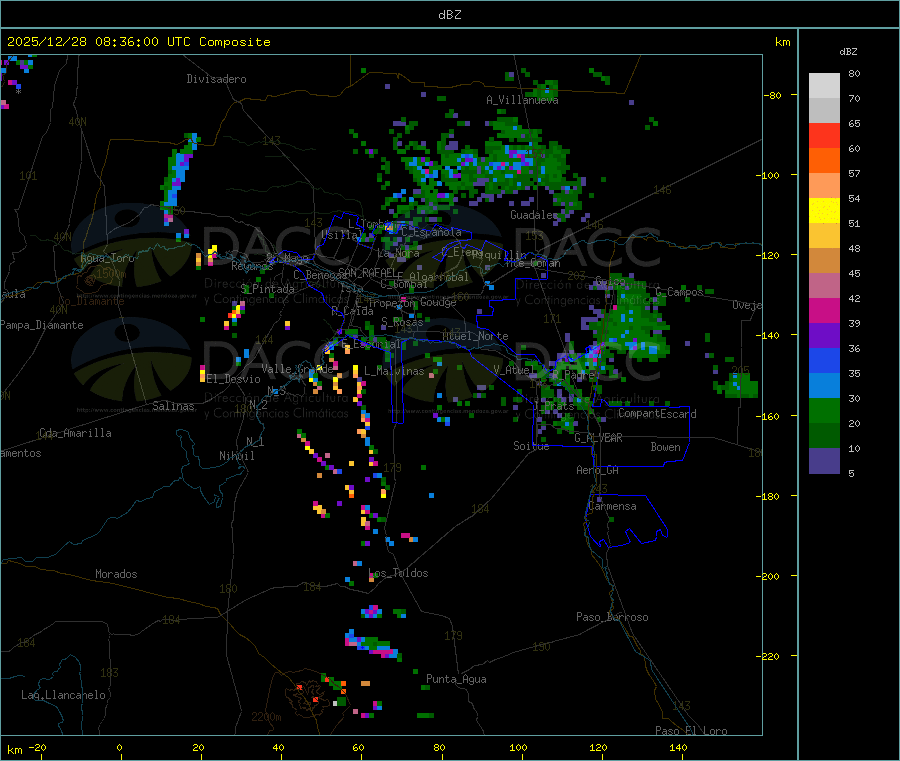Screen dimensions: 900x761
Task: Click the Carmensa location label
Action: pyautogui.click(x=612, y=506)
